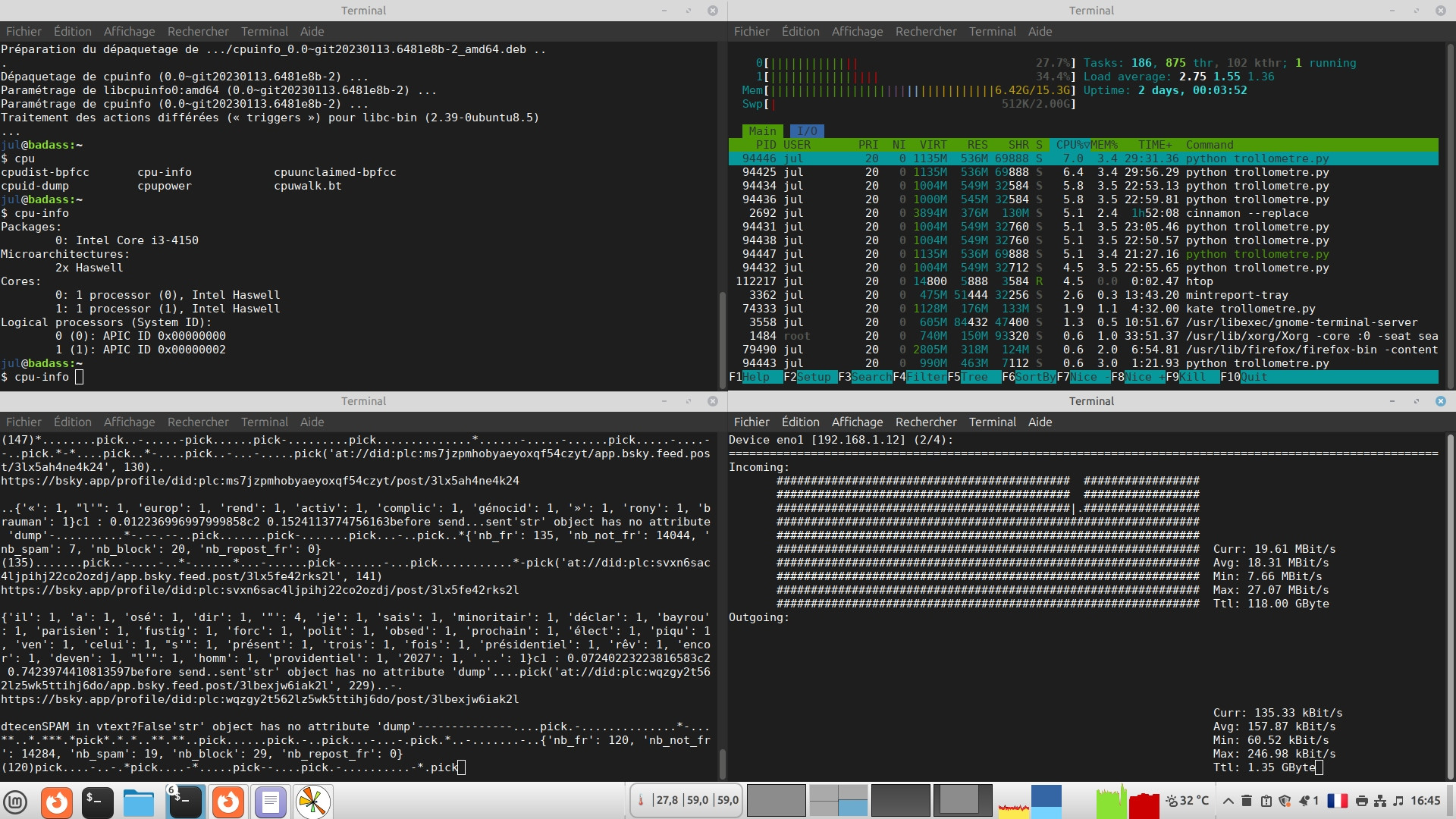
Task: Click F10 Quit in htop footer
Action: tap(1244, 377)
